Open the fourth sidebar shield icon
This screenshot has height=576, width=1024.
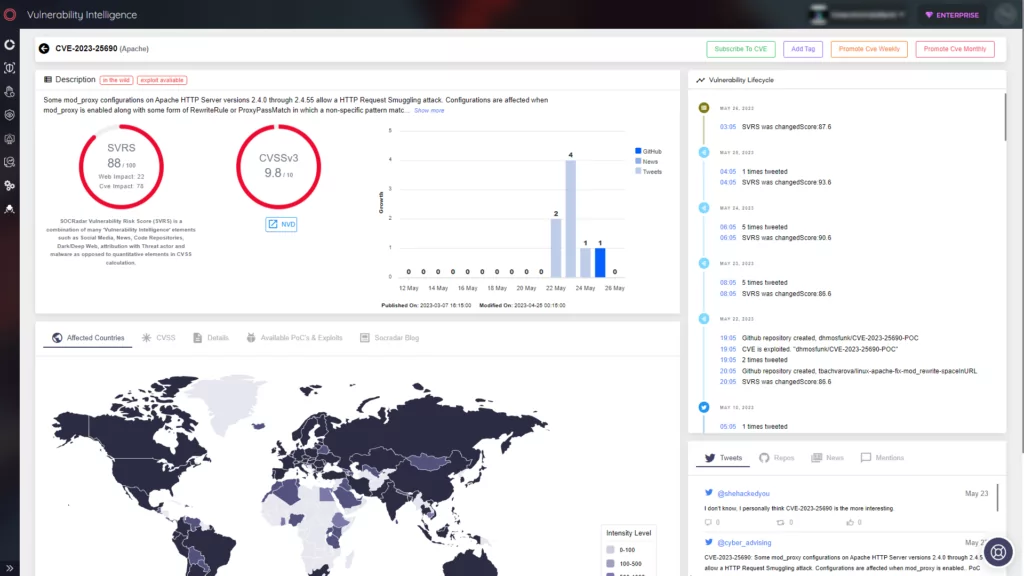click(10, 115)
